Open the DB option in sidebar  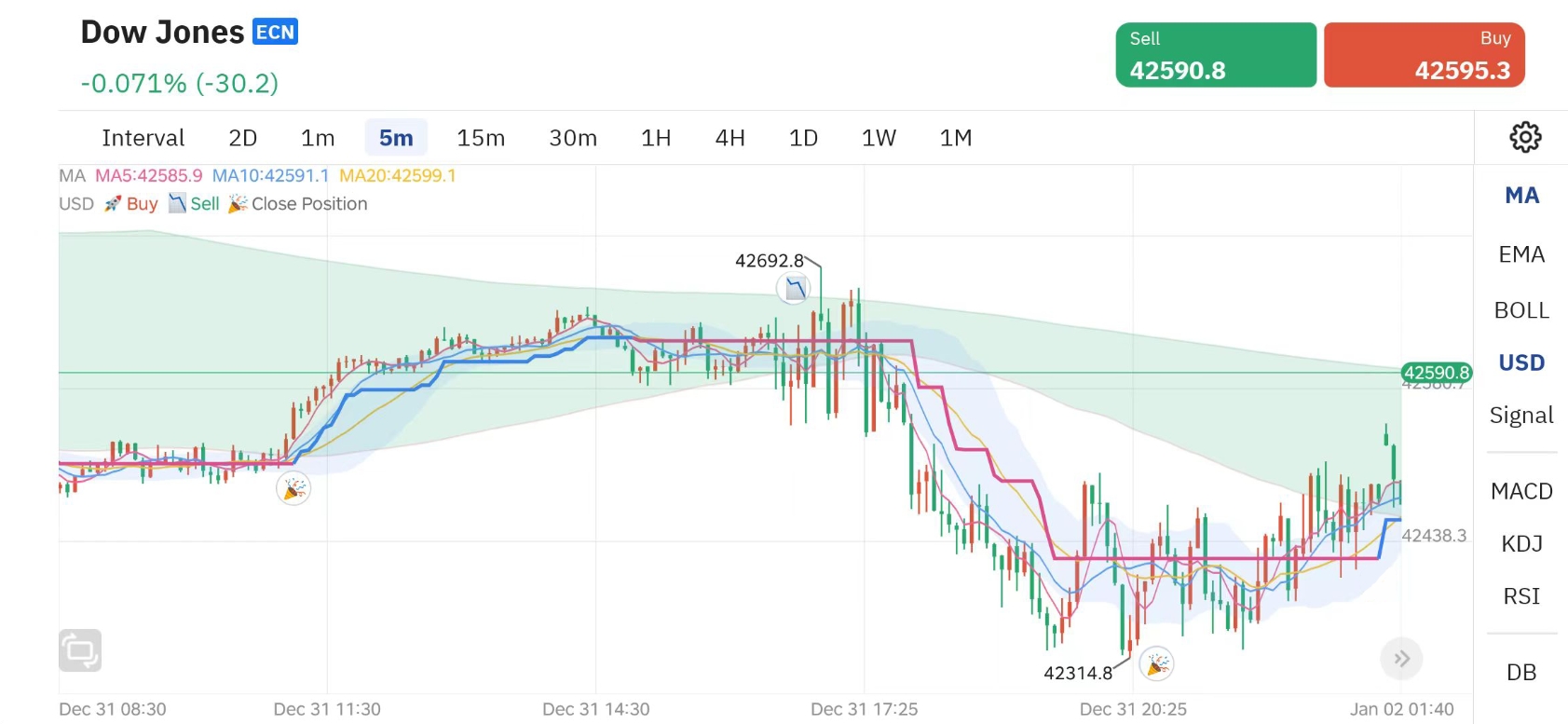click(1521, 672)
